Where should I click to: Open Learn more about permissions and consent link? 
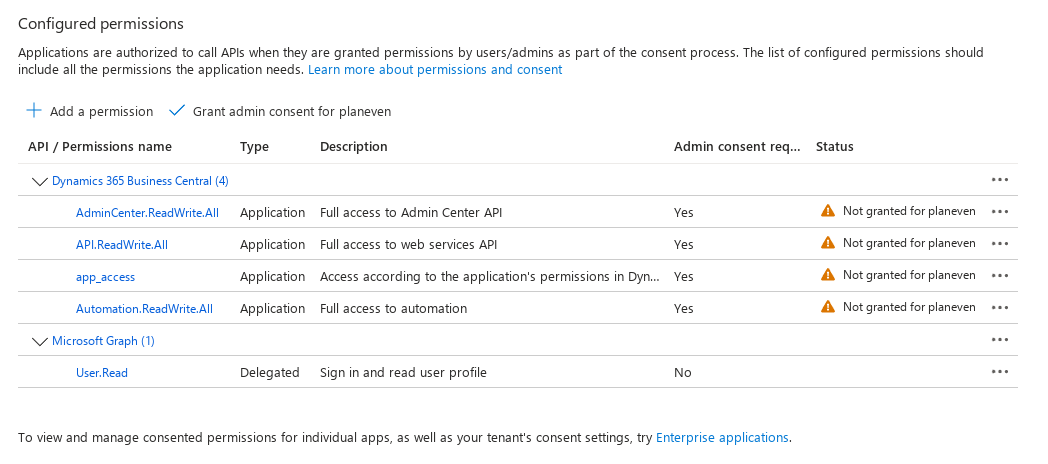pos(435,70)
